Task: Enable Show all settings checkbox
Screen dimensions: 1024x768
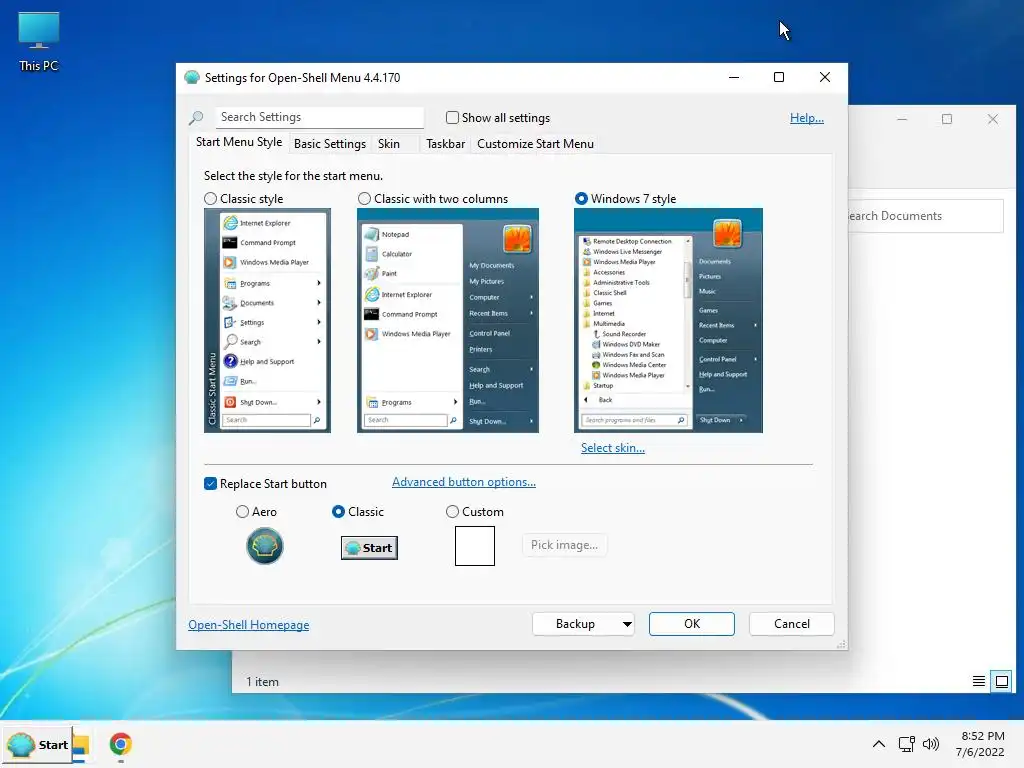Action: click(452, 118)
